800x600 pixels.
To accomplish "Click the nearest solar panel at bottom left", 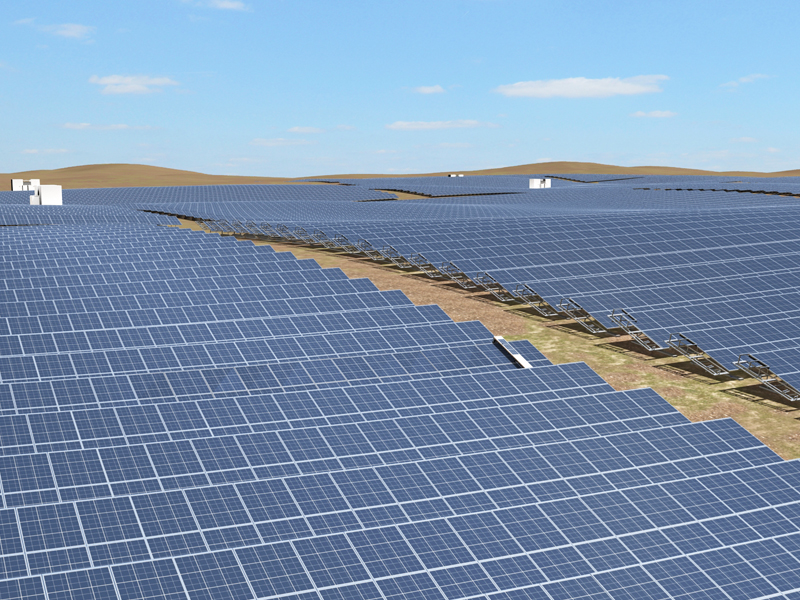I will point(60,560).
